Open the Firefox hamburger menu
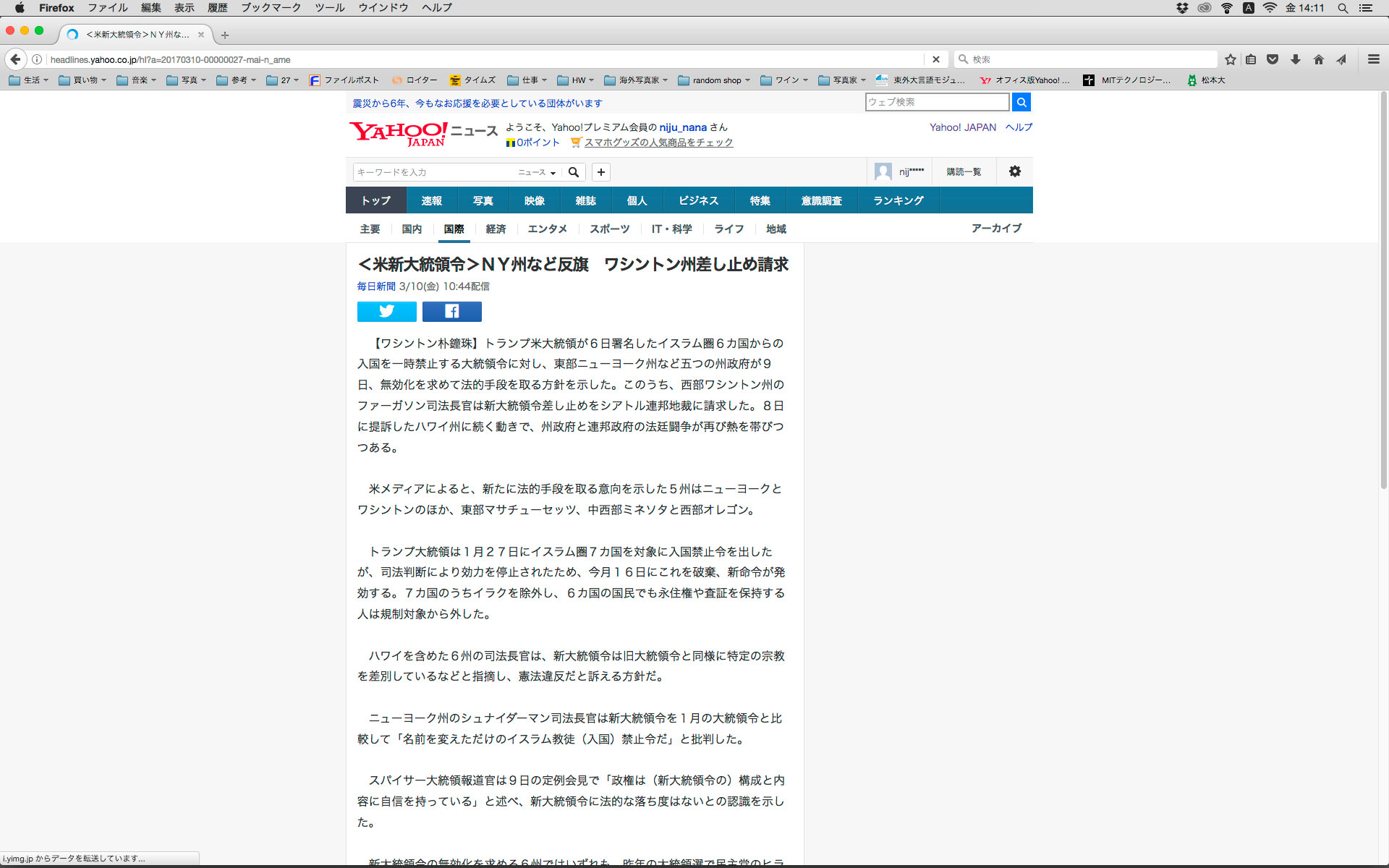Image resolution: width=1389 pixels, height=868 pixels. 1373,59
